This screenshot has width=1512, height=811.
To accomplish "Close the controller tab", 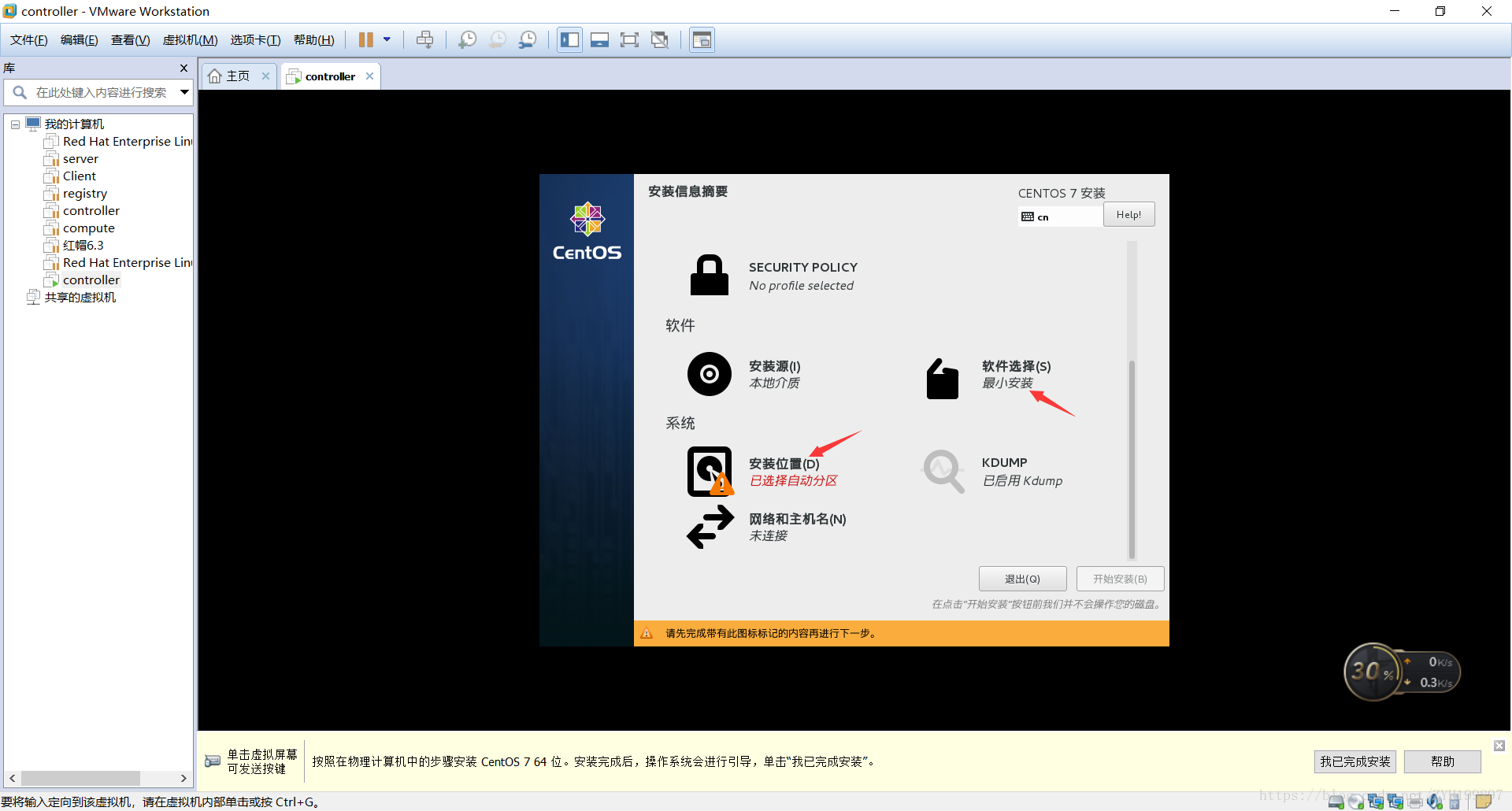I will click(370, 76).
